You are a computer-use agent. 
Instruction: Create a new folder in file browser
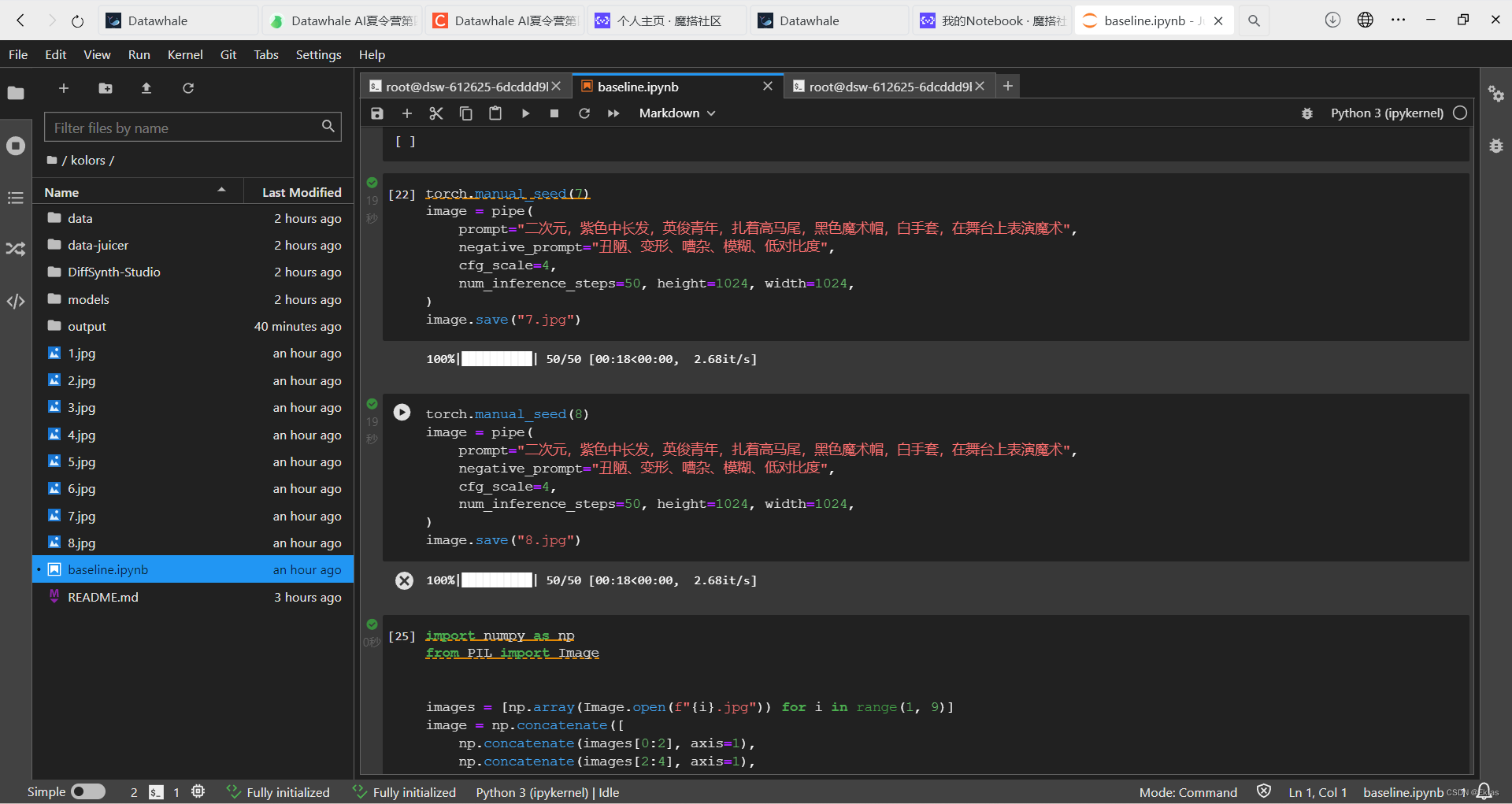(106, 88)
